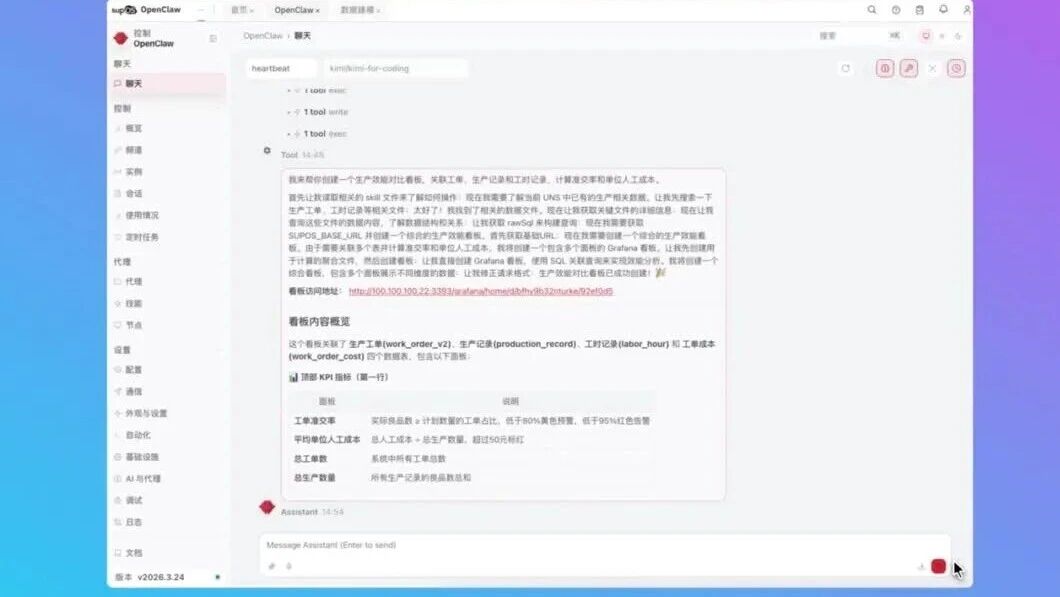
Task: Focus the 搜索 search field in header
Action: click(860, 36)
